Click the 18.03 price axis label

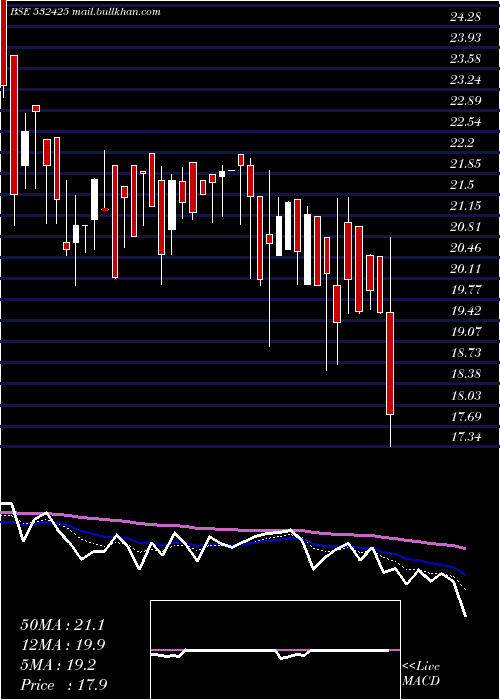coord(465,396)
